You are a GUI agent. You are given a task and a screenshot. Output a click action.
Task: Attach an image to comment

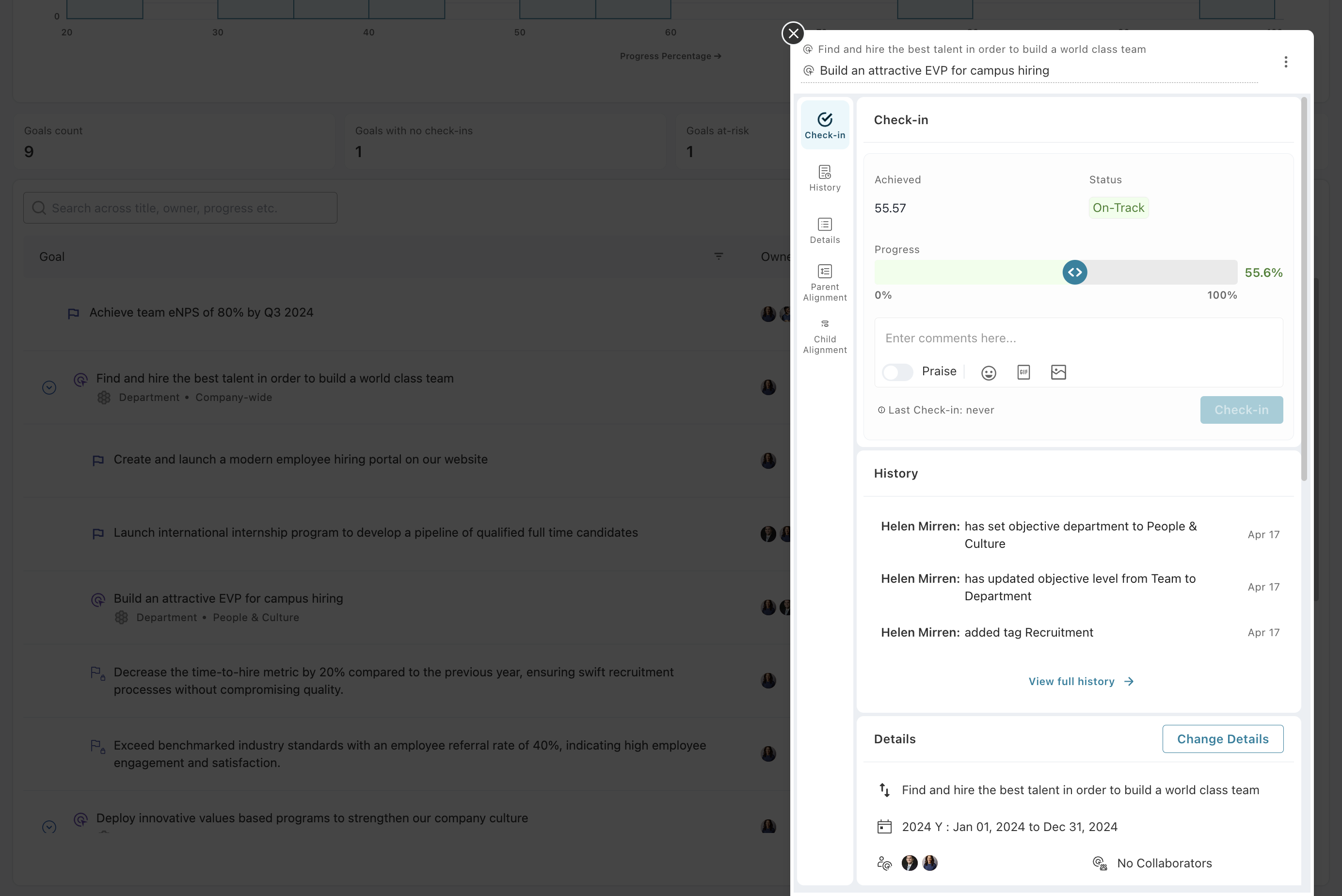pos(1058,372)
